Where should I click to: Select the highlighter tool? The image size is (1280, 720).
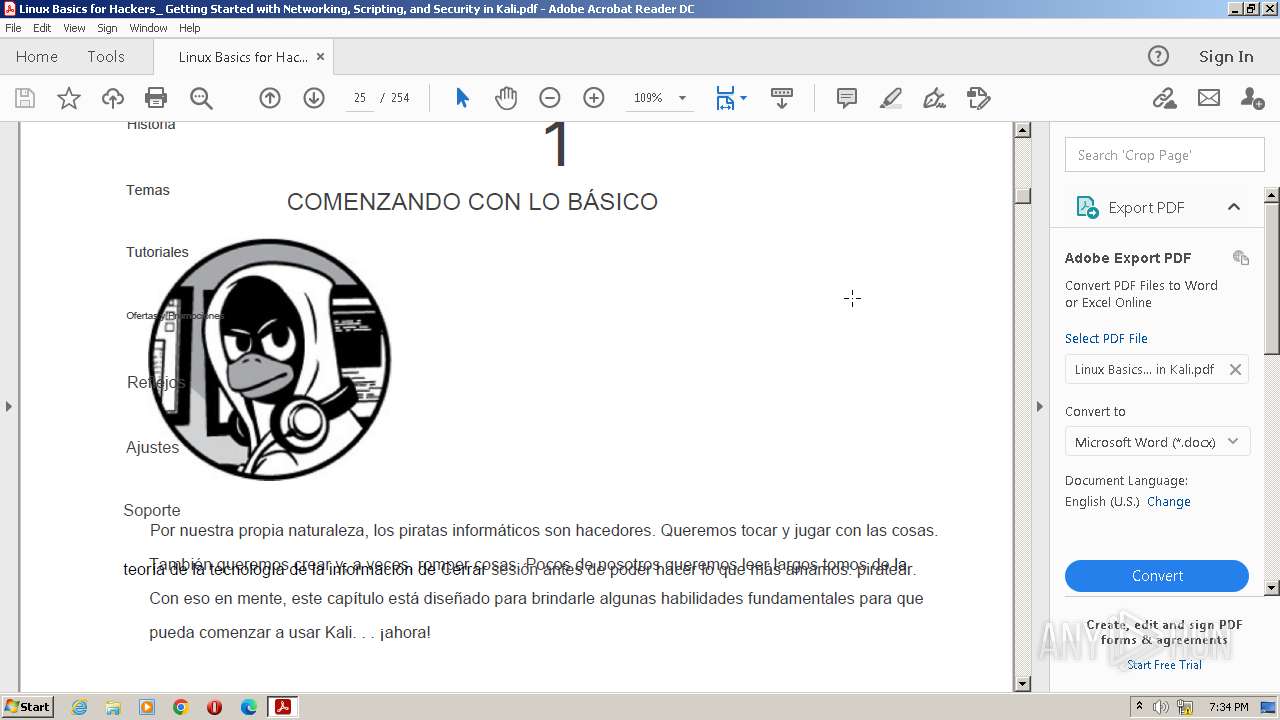[x=891, y=98]
